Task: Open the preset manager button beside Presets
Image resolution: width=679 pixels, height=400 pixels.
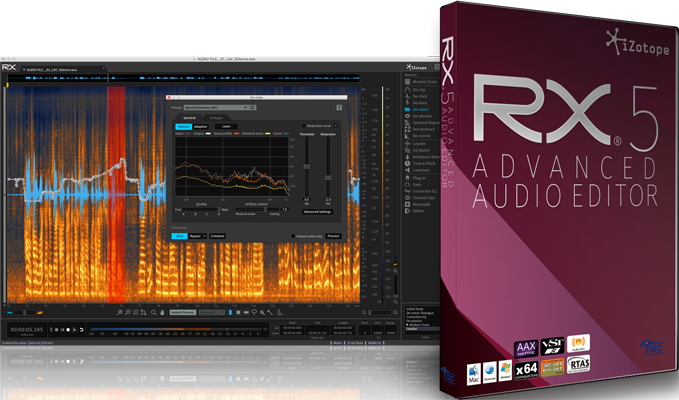Action: [252, 107]
